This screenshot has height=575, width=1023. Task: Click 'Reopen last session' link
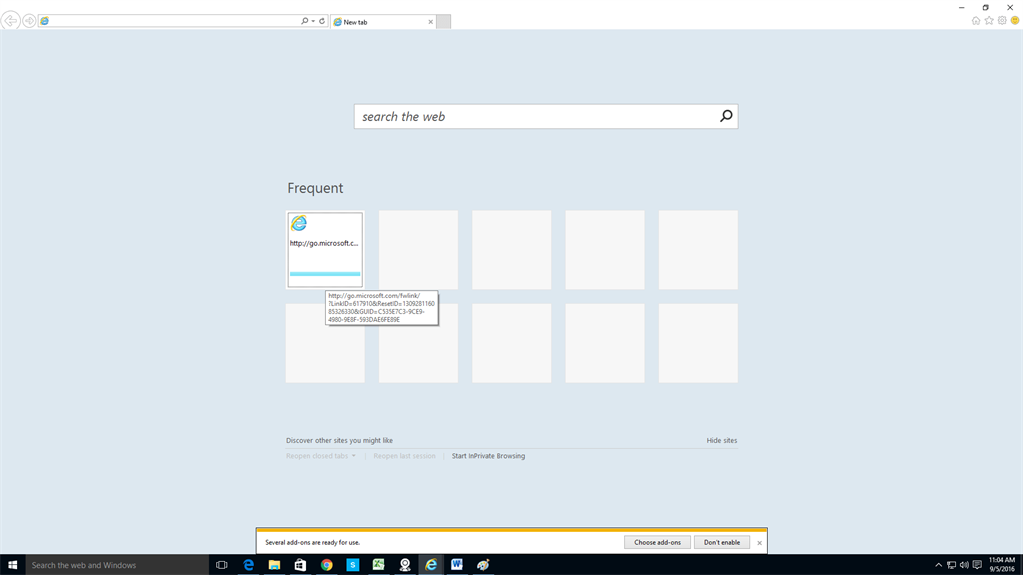tap(405, 456)
